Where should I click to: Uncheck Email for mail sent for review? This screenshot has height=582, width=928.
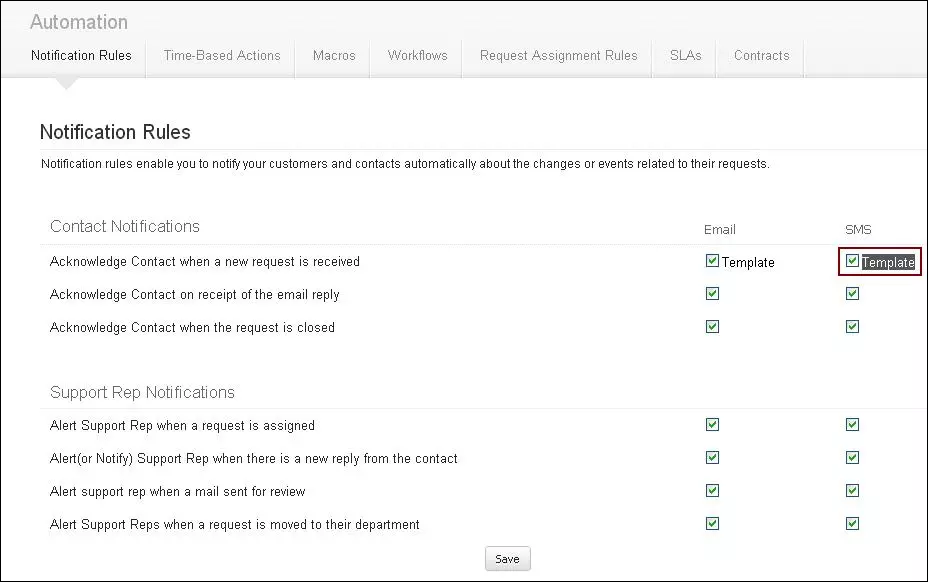point(712,491)
